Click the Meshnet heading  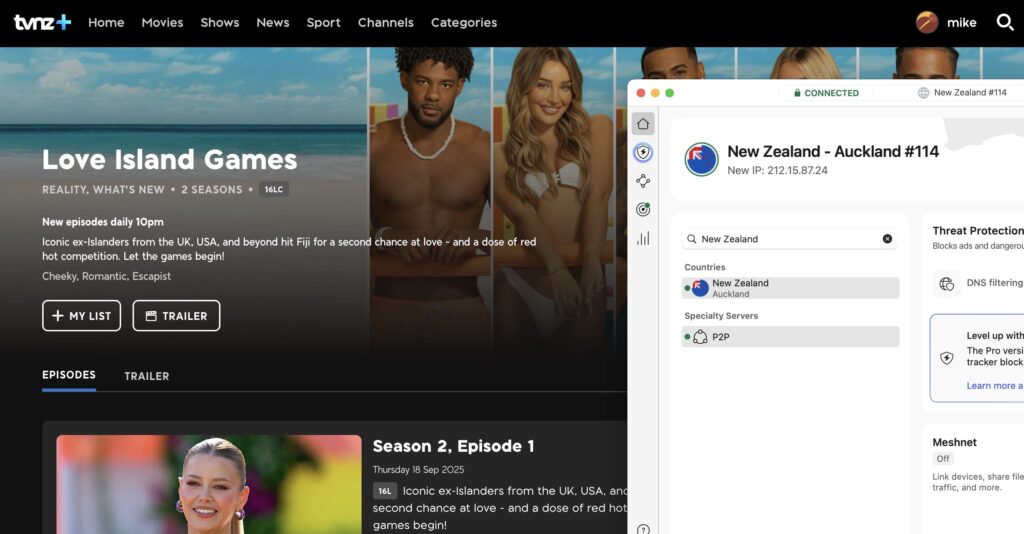click(954, 442)
